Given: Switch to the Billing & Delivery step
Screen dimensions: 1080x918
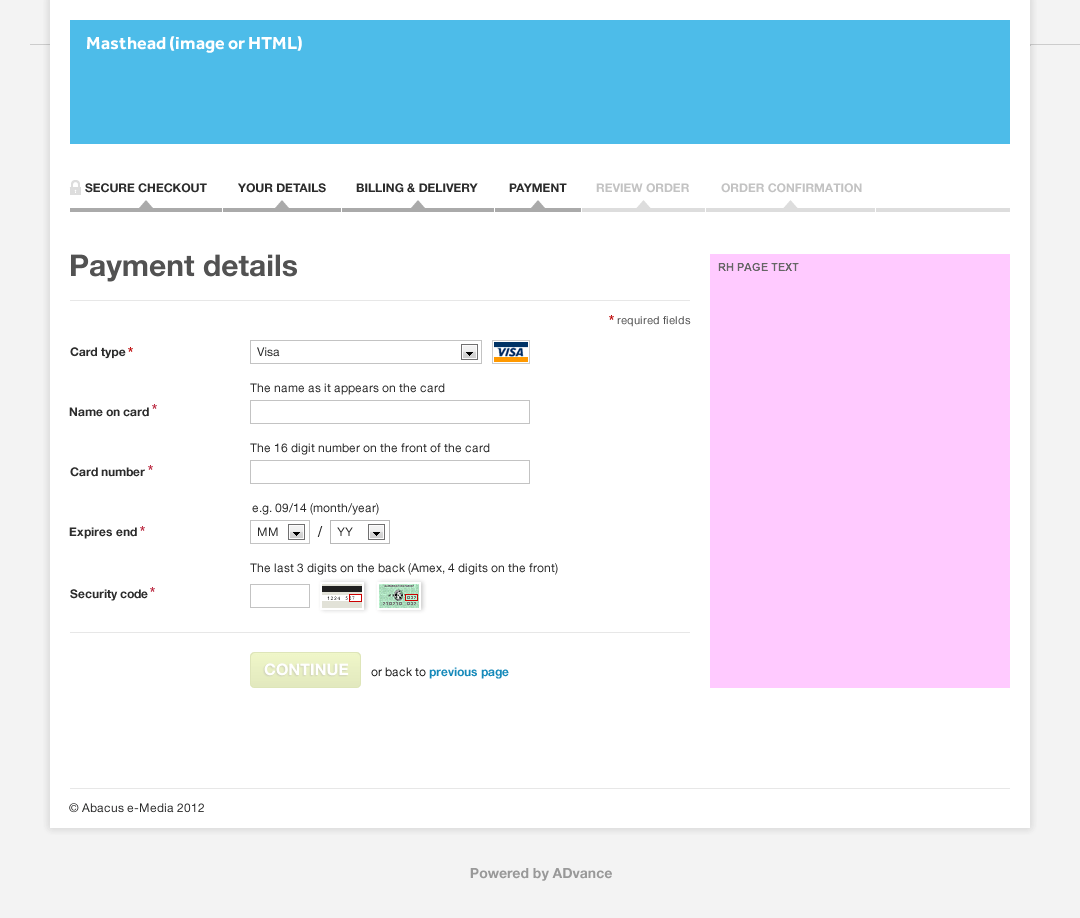Looking at the screenshot, I should point(416,188).
